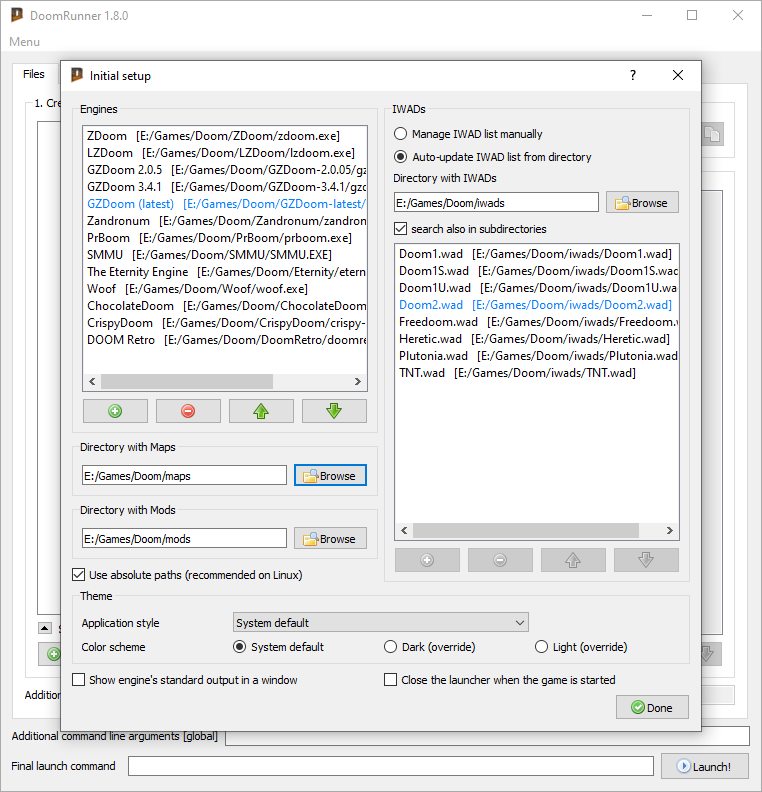Select ZDoom engine row
This screenshot has width=762, height=792.
pos(225,136)
